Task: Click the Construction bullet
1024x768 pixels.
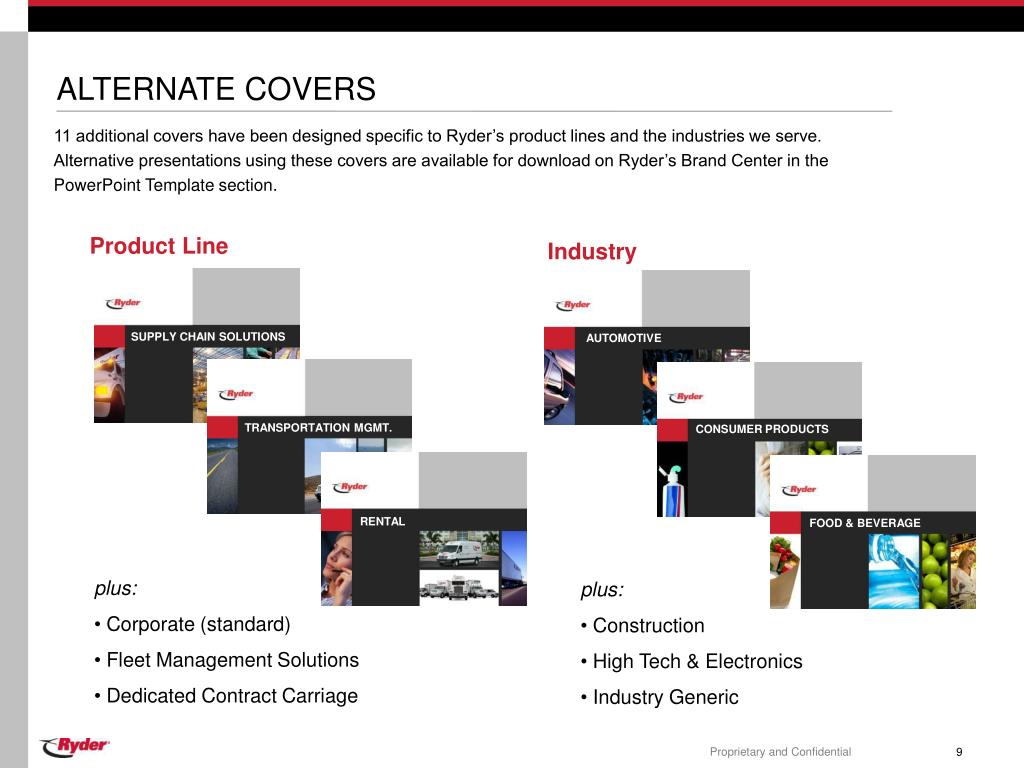Action: coord(643,626)
